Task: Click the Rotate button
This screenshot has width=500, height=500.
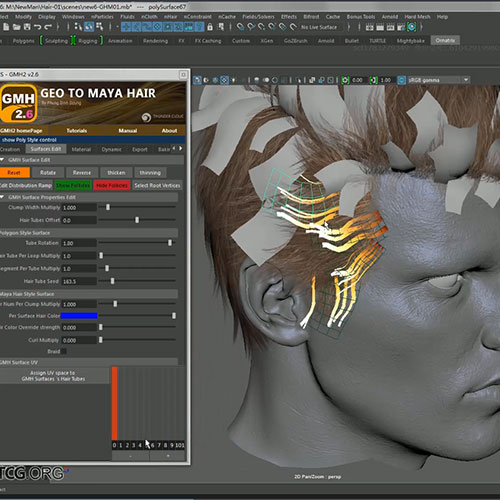Action: click(48, 173)
